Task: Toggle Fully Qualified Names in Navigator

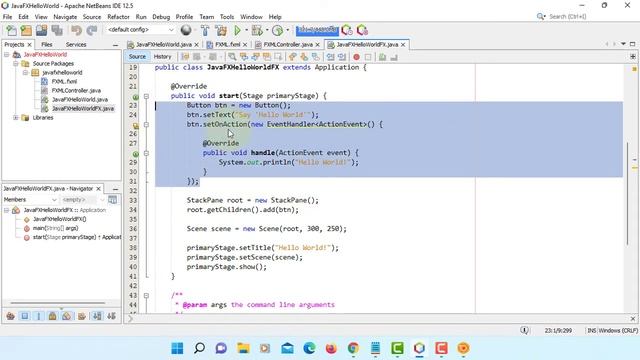Action: click(82, 316)
